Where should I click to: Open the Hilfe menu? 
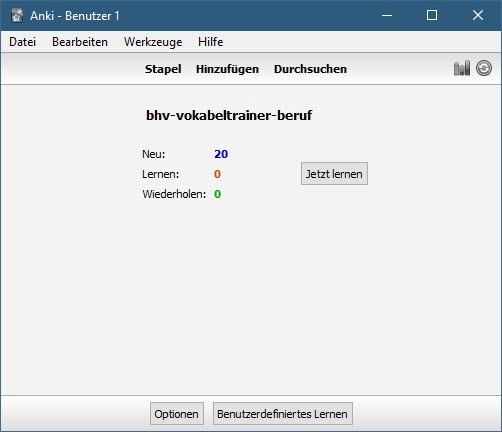211,42
